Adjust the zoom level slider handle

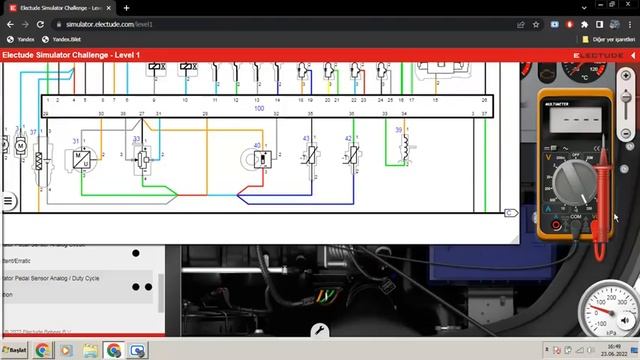(x=625, y=98)
